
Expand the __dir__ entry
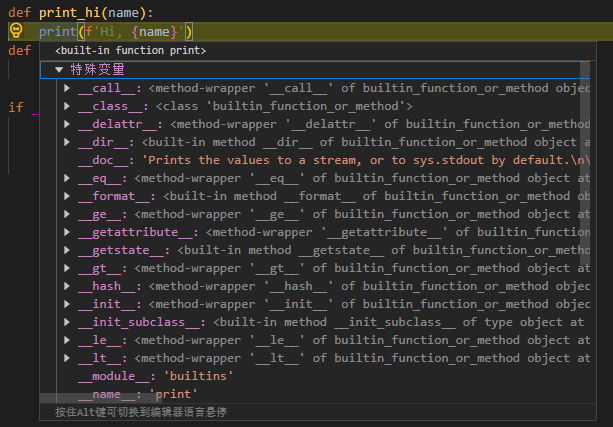pos(67,142)
